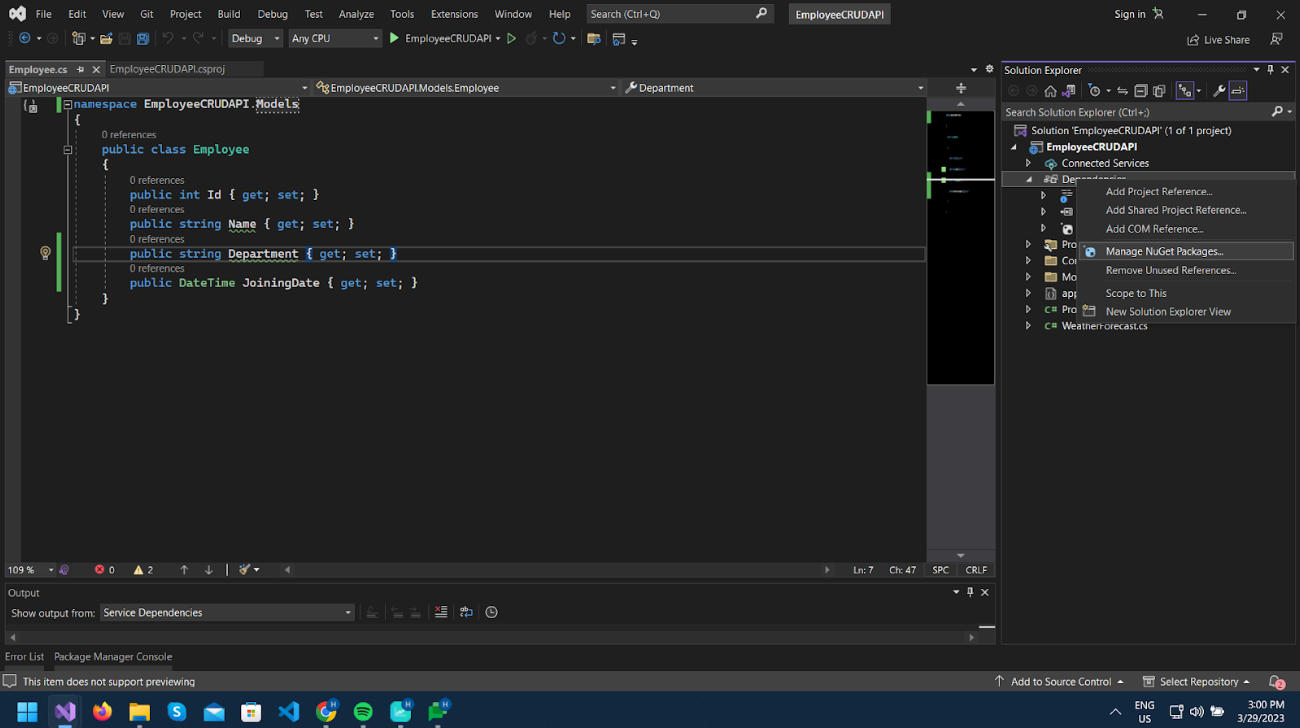Open Firefox from the taskbar
The image size is (1300, 728).
[x=102, y=712]
